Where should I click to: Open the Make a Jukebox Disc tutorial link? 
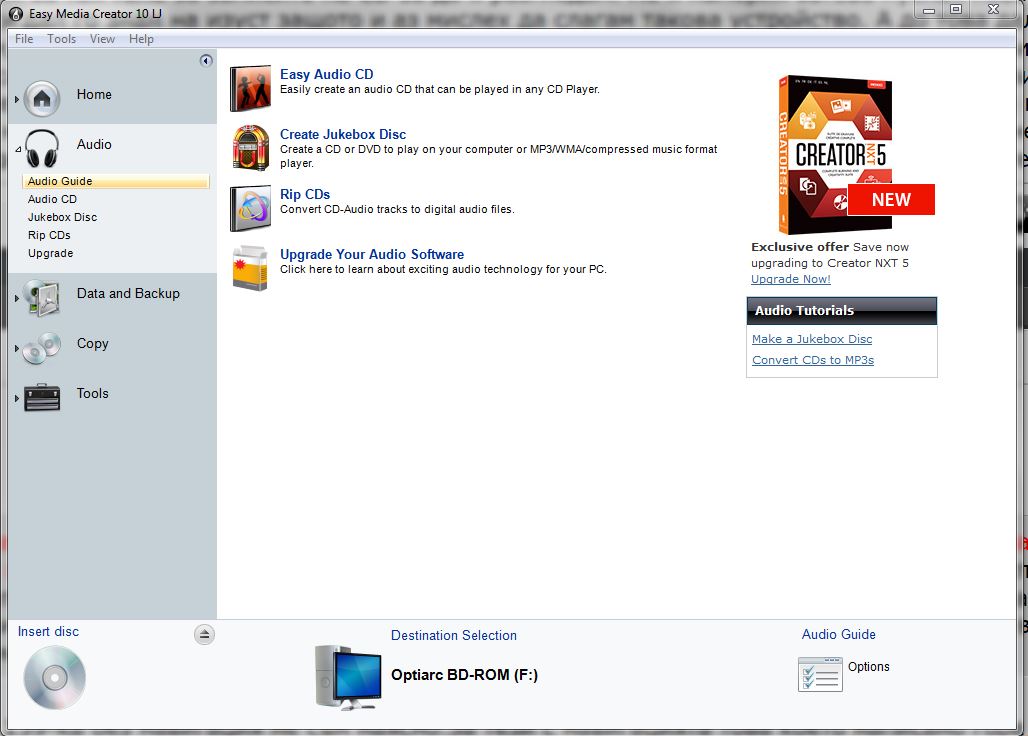812,339
